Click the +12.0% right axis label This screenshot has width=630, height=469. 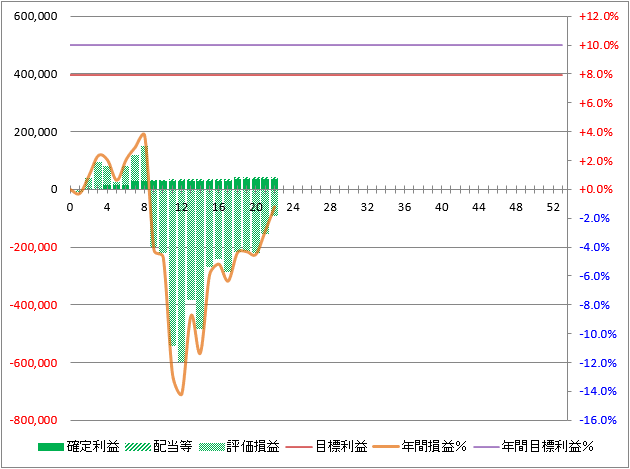click(x=598, y=16)
